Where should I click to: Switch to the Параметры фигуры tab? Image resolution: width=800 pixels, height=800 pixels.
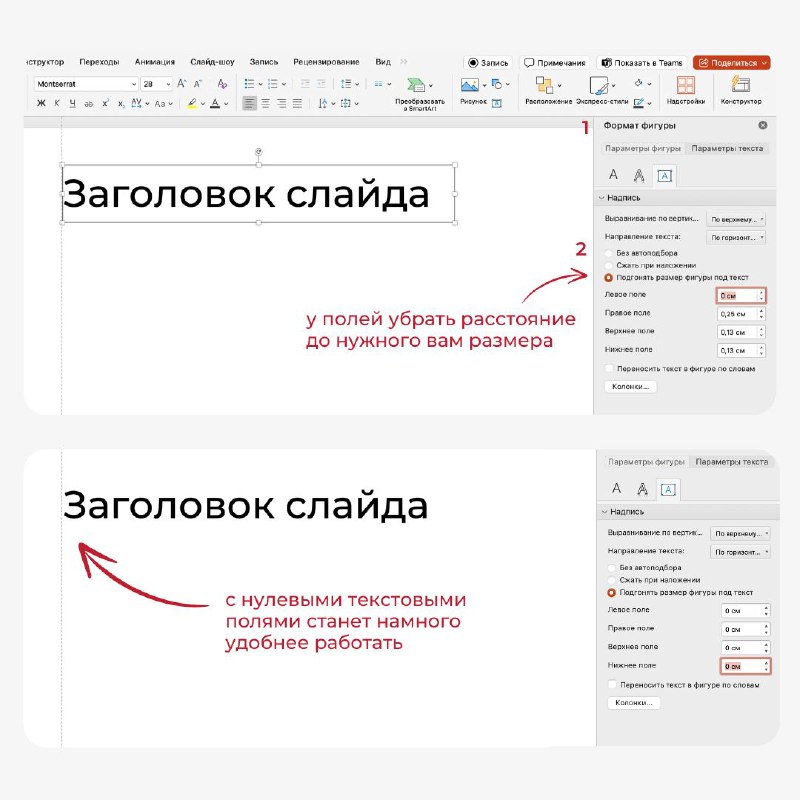coord(643,148)
